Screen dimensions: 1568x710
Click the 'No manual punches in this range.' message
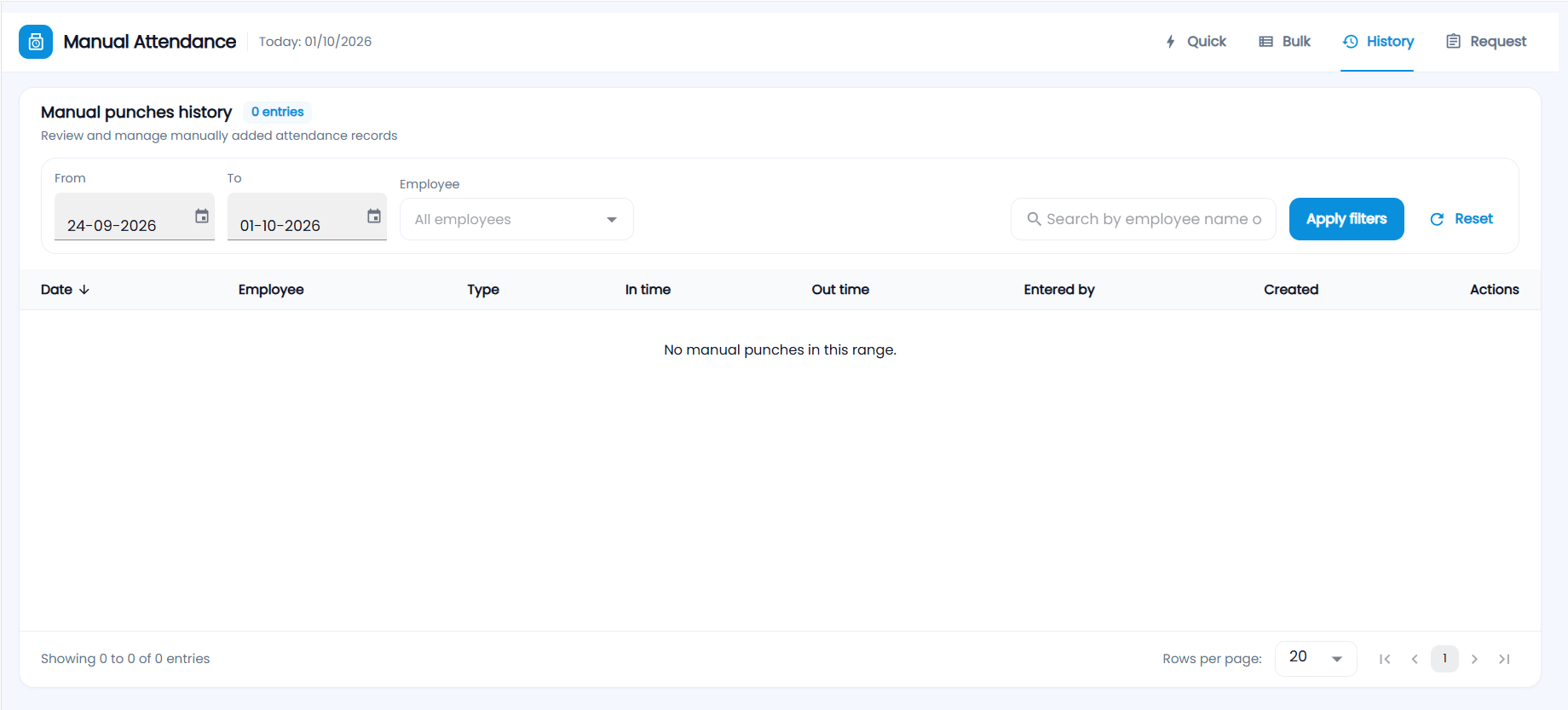coord(781,349)
